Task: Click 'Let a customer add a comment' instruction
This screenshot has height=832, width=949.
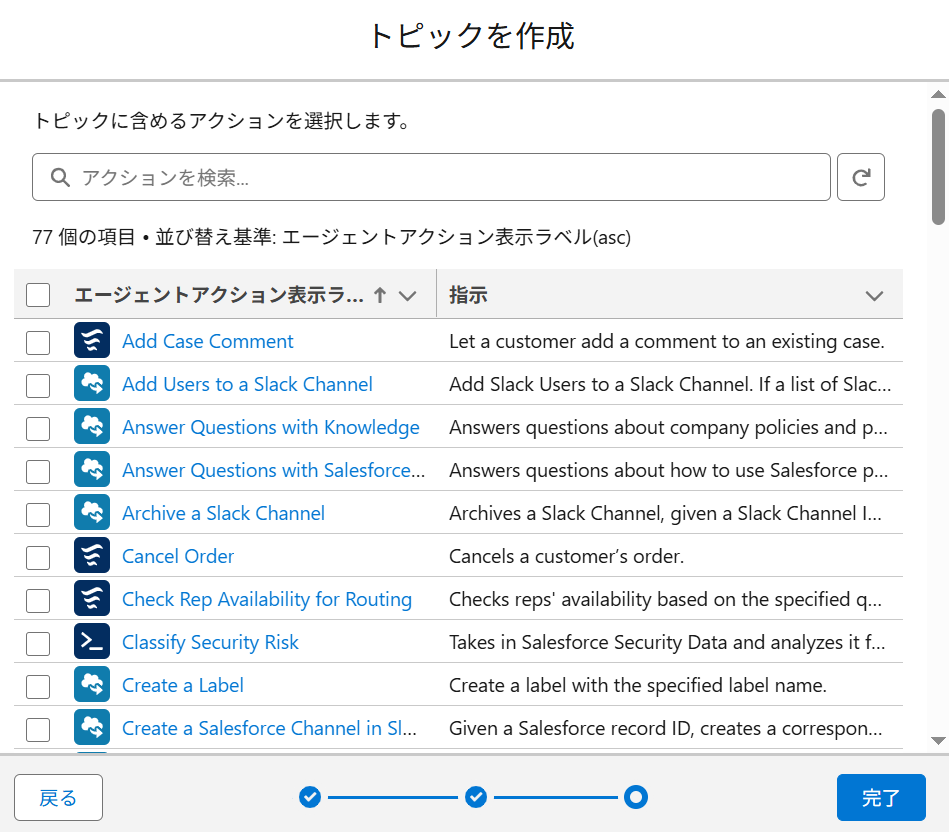Action: pos(666,341)
